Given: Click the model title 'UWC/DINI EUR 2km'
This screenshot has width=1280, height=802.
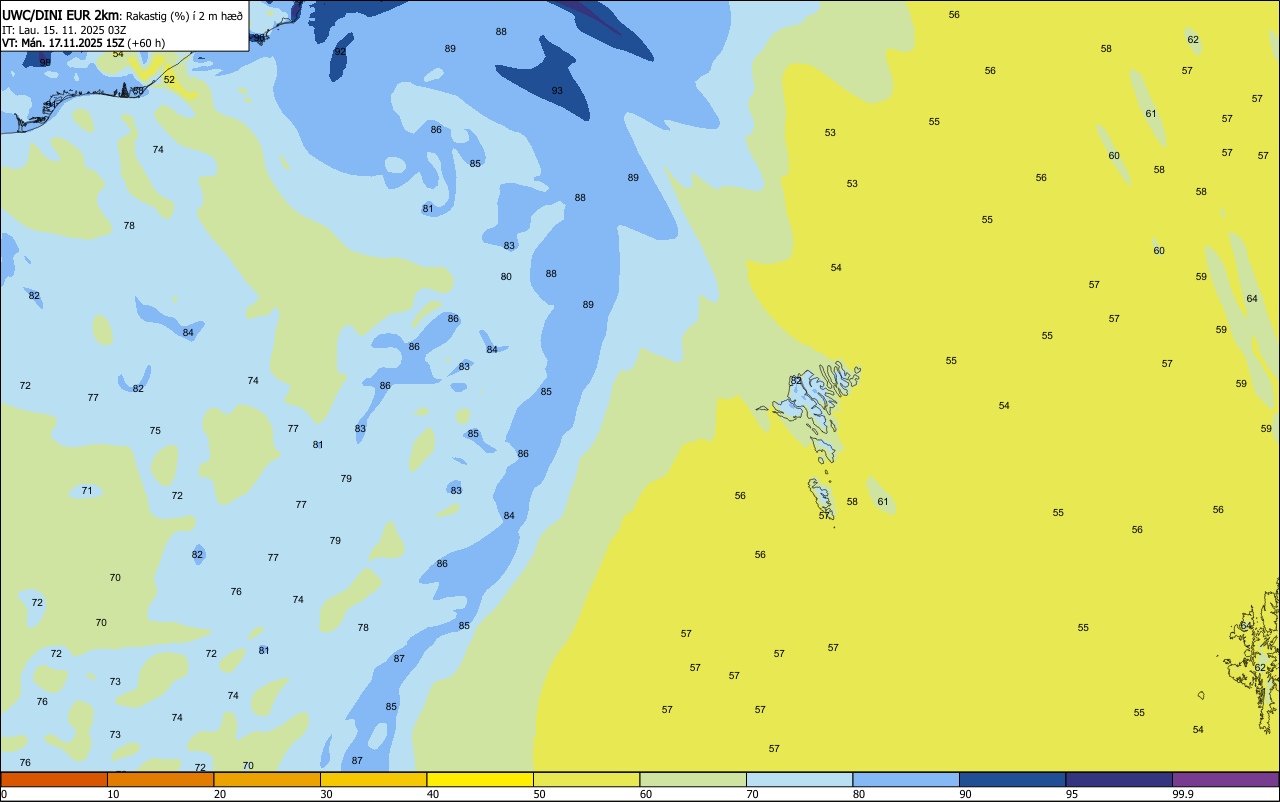Looking at the screenshot, I should [61, 14].
